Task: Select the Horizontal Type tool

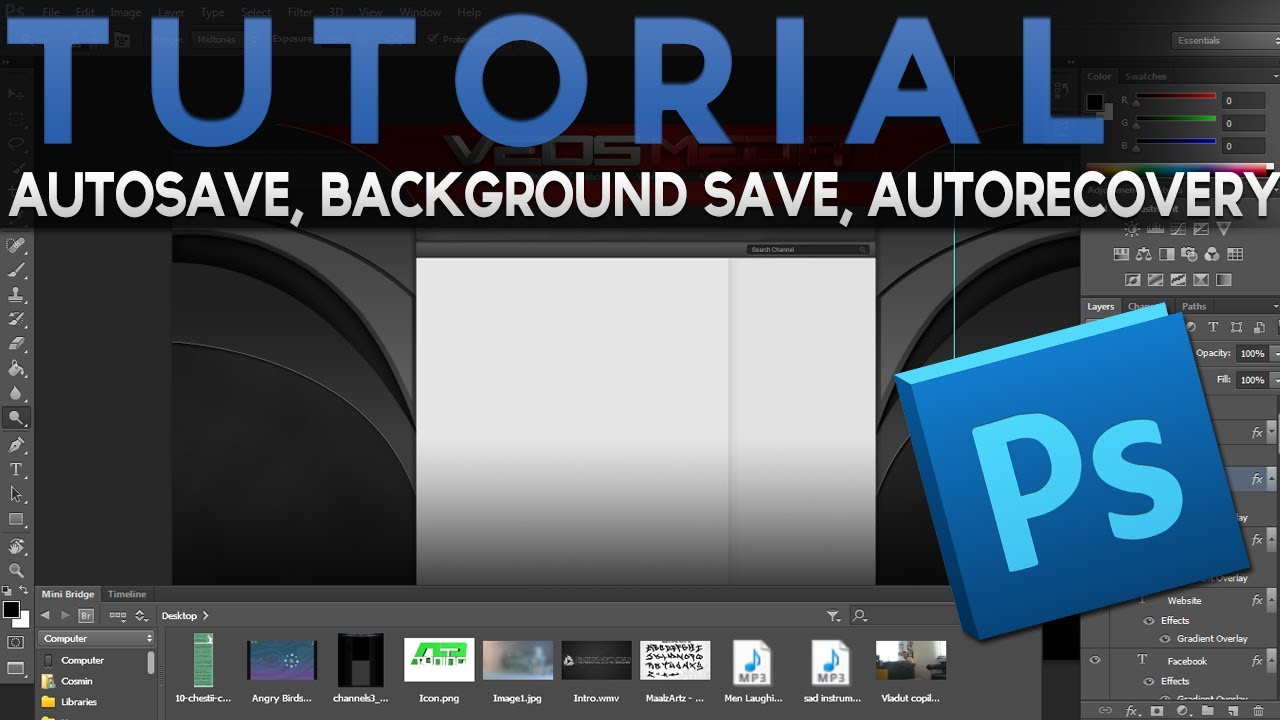Action: [x=16, y=469]
